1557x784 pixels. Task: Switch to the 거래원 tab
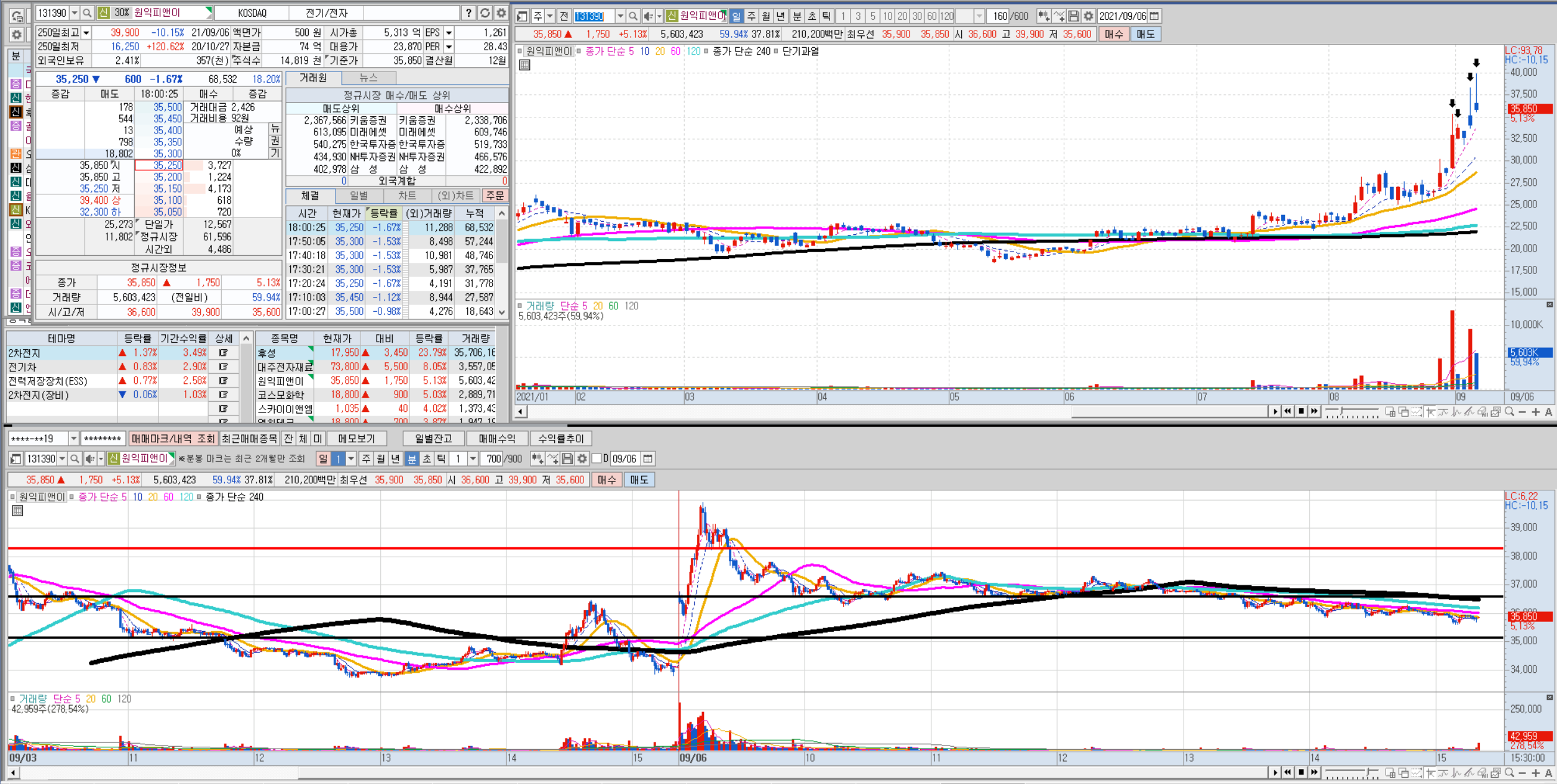tap(313, 78)
